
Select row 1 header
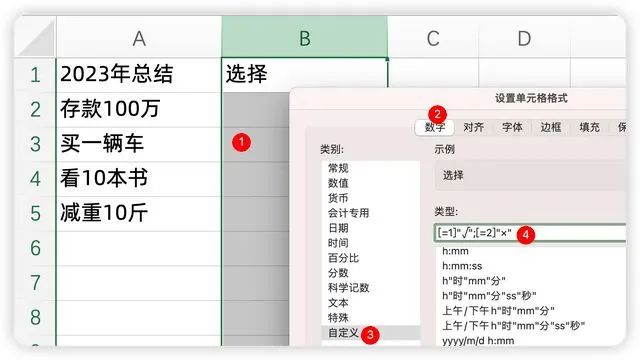point(36,75)
